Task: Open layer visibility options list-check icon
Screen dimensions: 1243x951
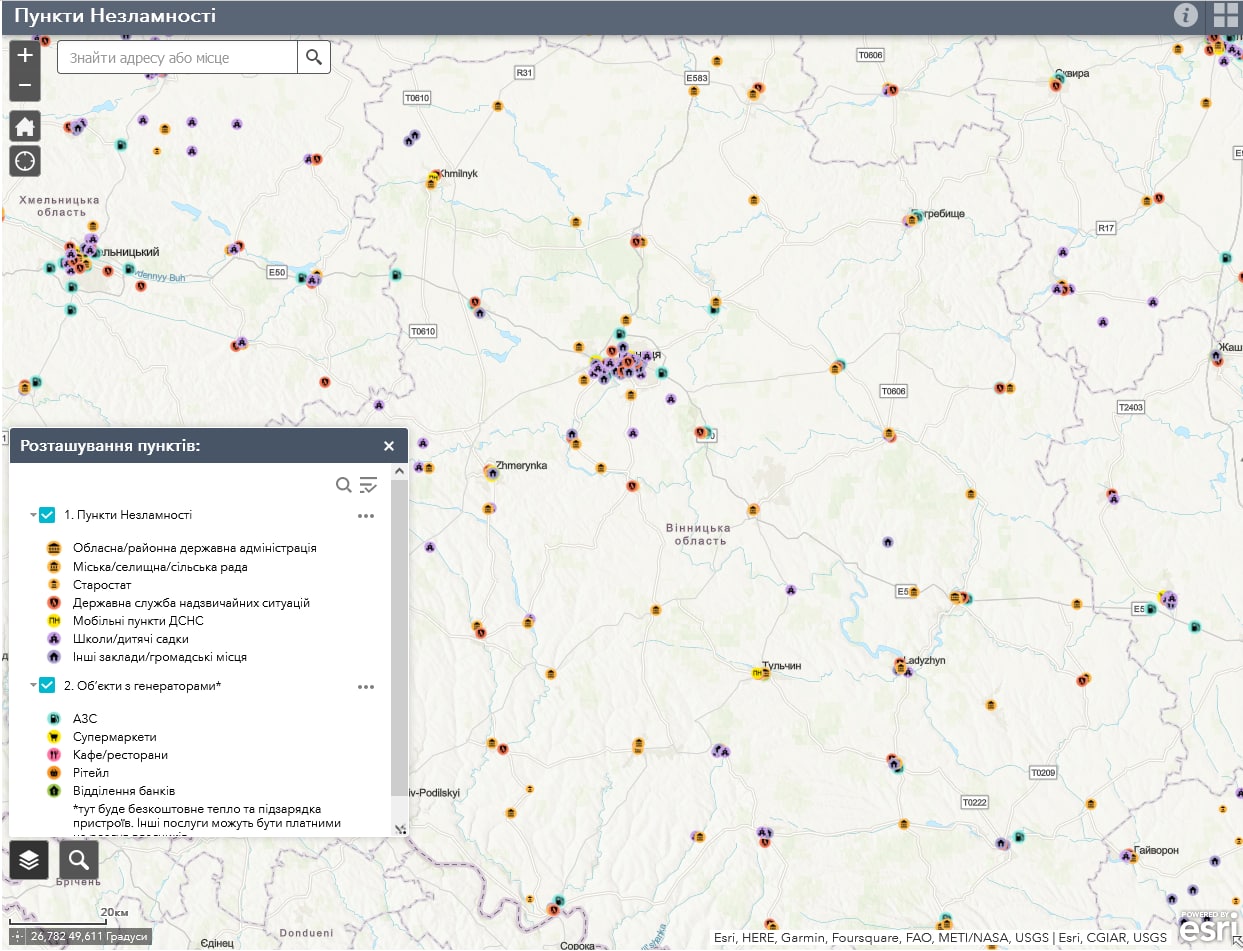Action: [369, 485]
